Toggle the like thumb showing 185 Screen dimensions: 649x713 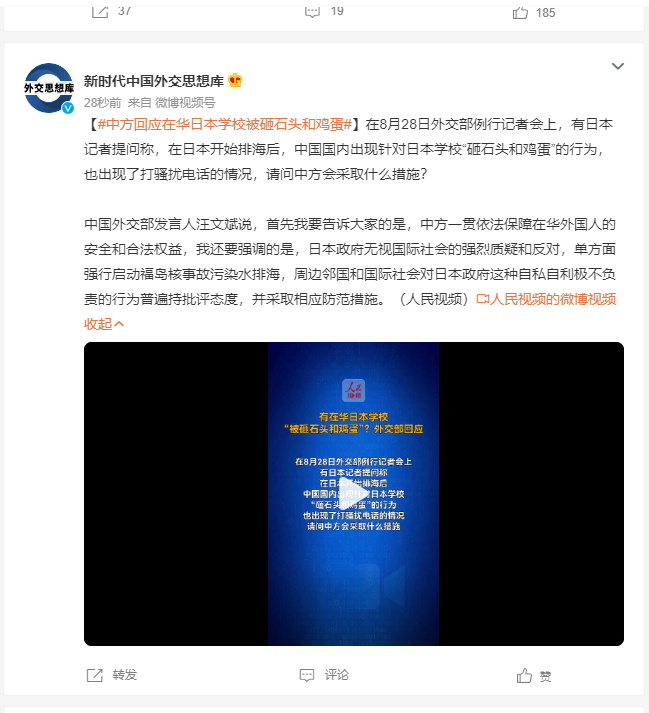(520, 13)
